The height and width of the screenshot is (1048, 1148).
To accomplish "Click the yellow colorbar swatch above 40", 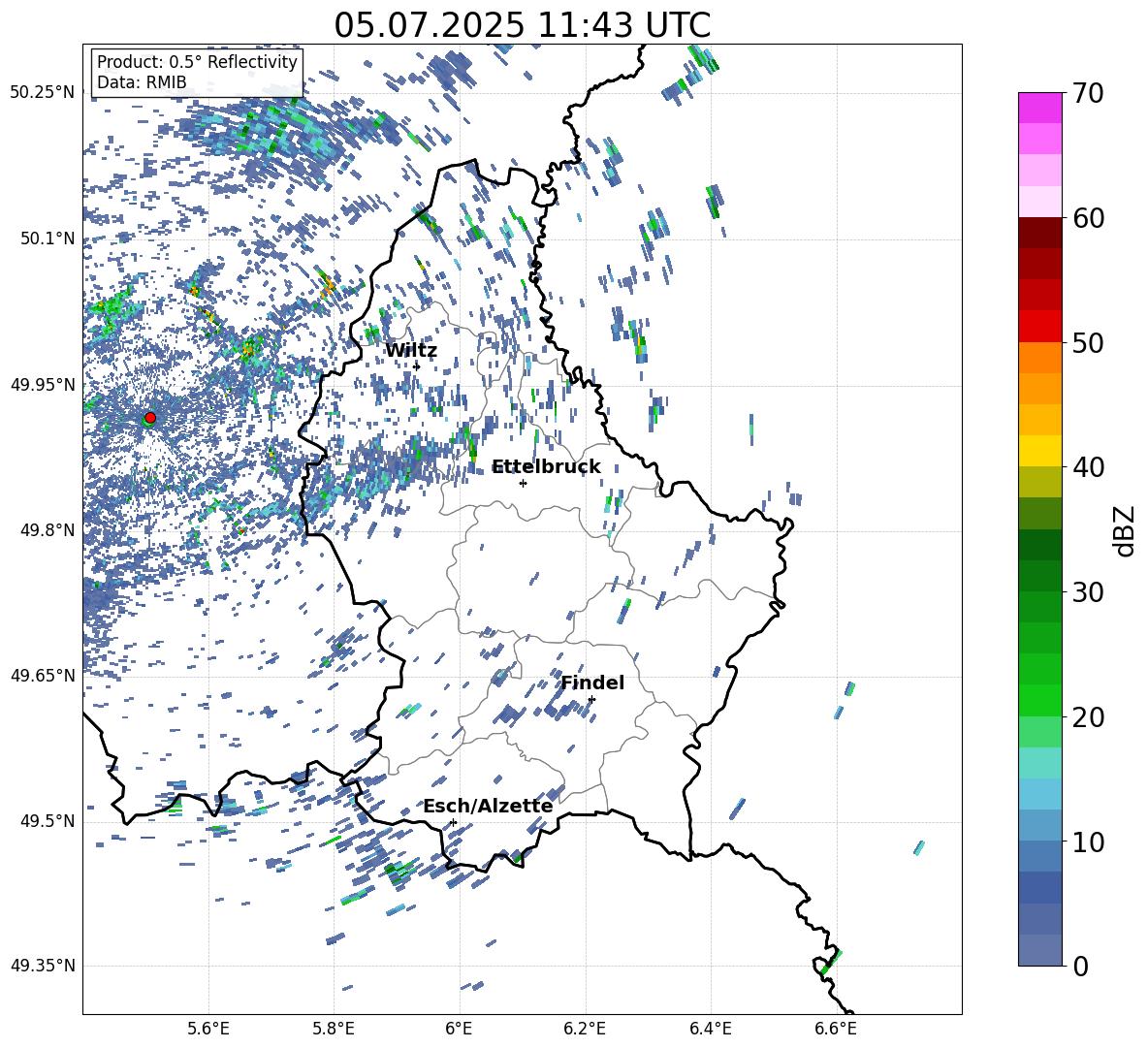I will [x=1040, y=451].
